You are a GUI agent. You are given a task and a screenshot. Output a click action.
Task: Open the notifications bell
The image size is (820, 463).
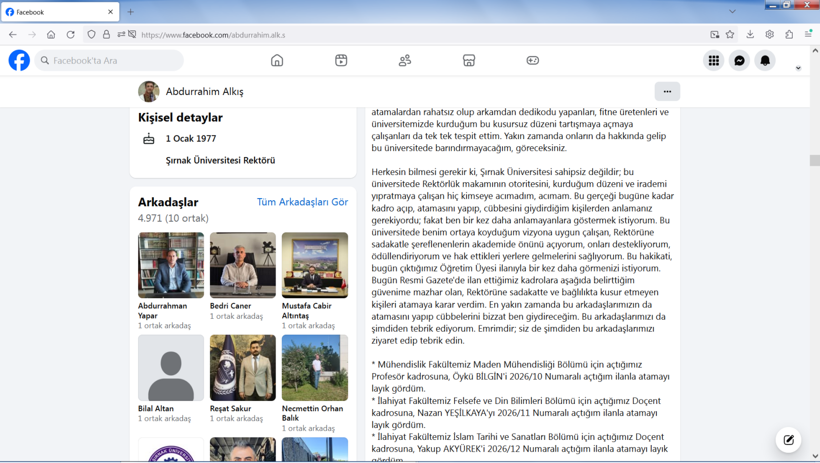[x=765, y=61]
